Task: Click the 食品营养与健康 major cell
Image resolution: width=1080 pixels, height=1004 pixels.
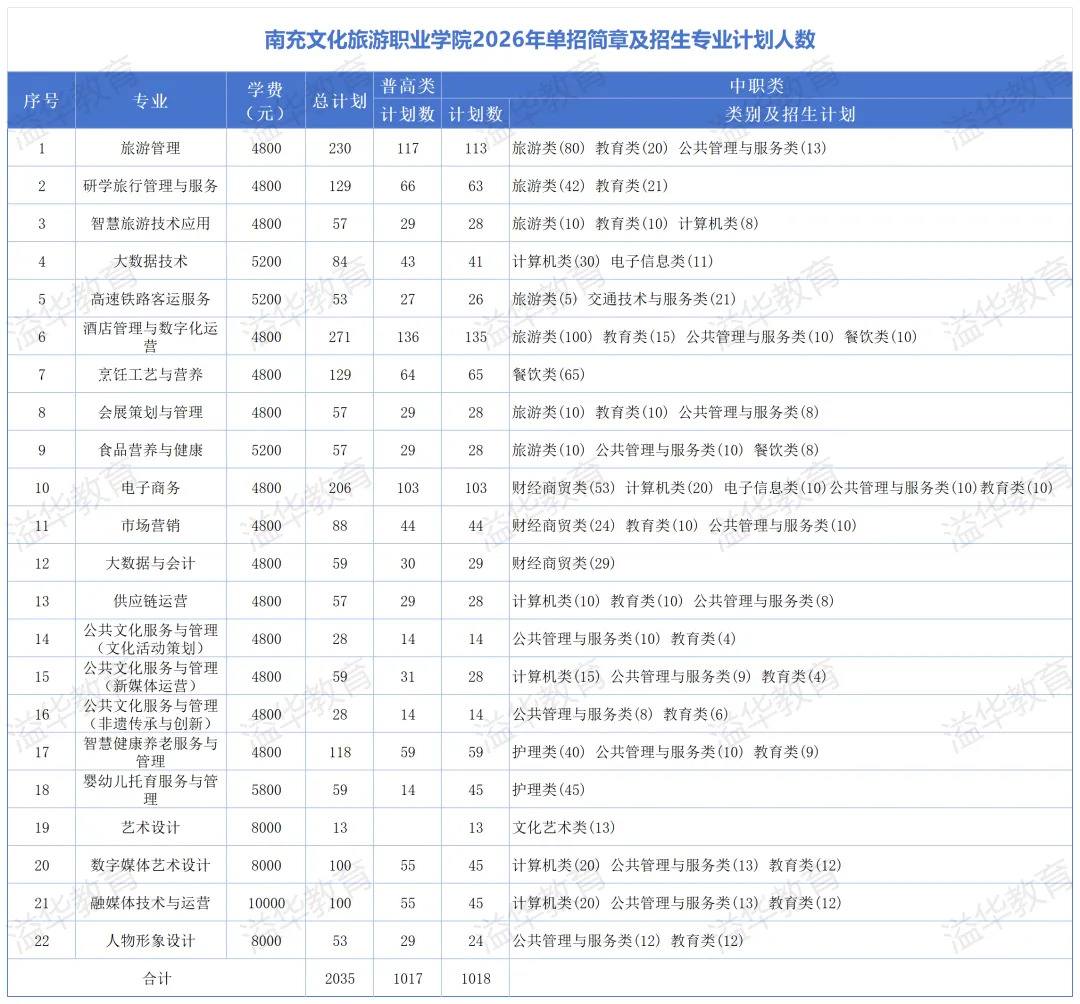Action: (151, 450)
